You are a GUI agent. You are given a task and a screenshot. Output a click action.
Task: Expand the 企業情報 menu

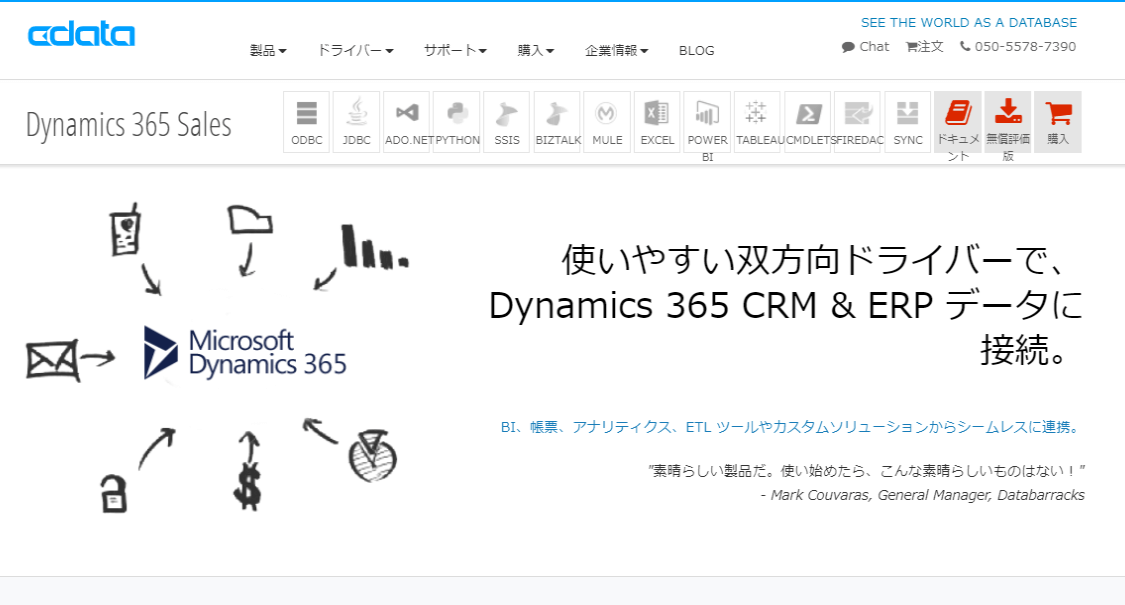coord(616,50)
